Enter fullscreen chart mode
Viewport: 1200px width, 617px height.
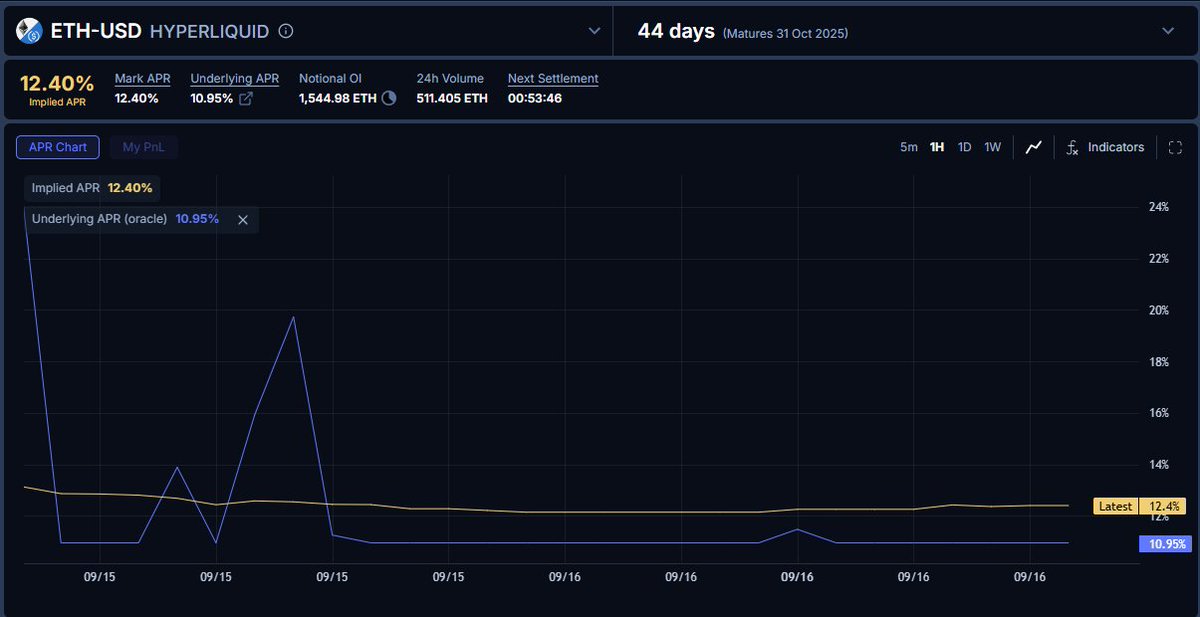[x=1176, y=147]
